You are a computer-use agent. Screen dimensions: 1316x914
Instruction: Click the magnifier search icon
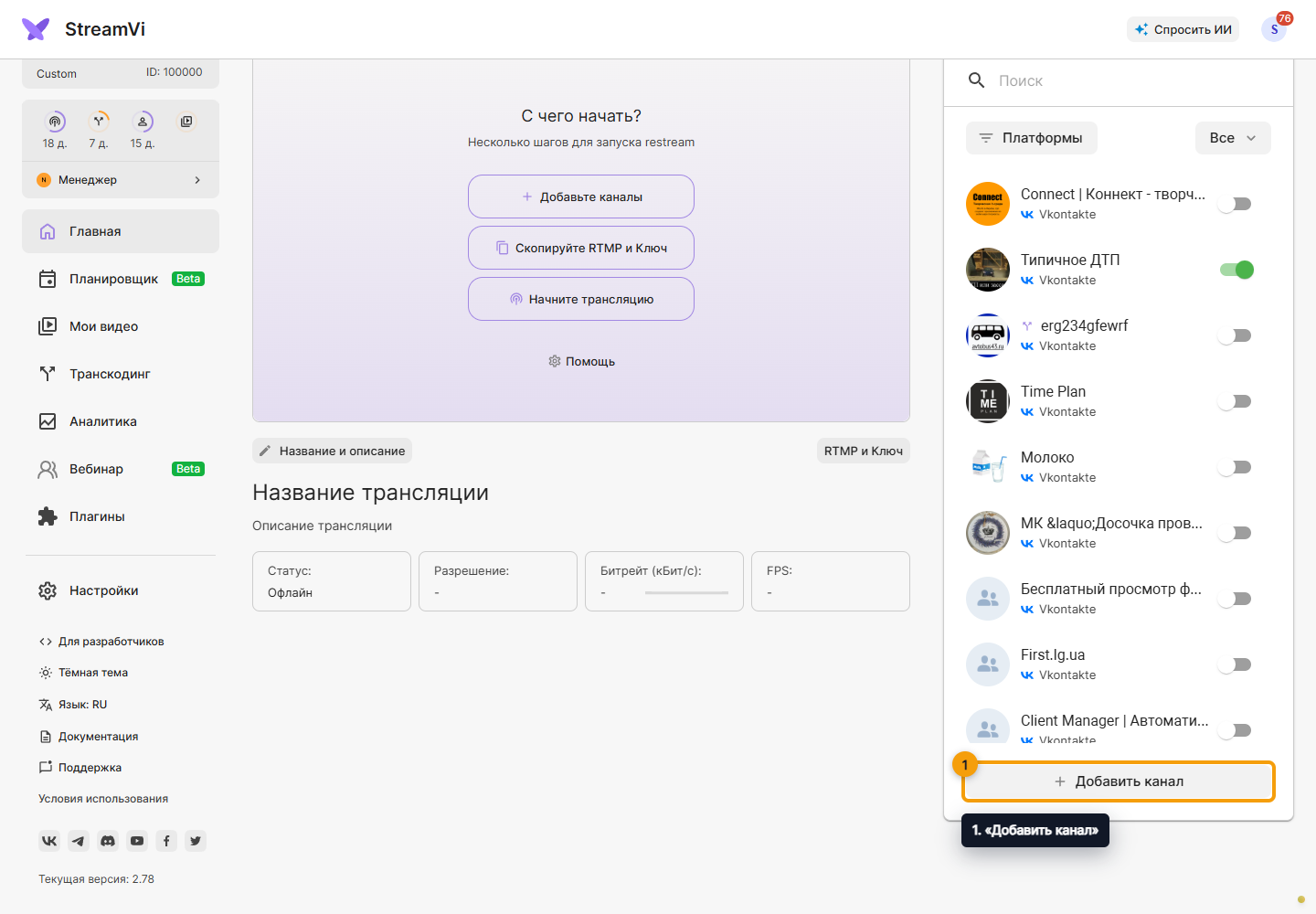[976, 80]
